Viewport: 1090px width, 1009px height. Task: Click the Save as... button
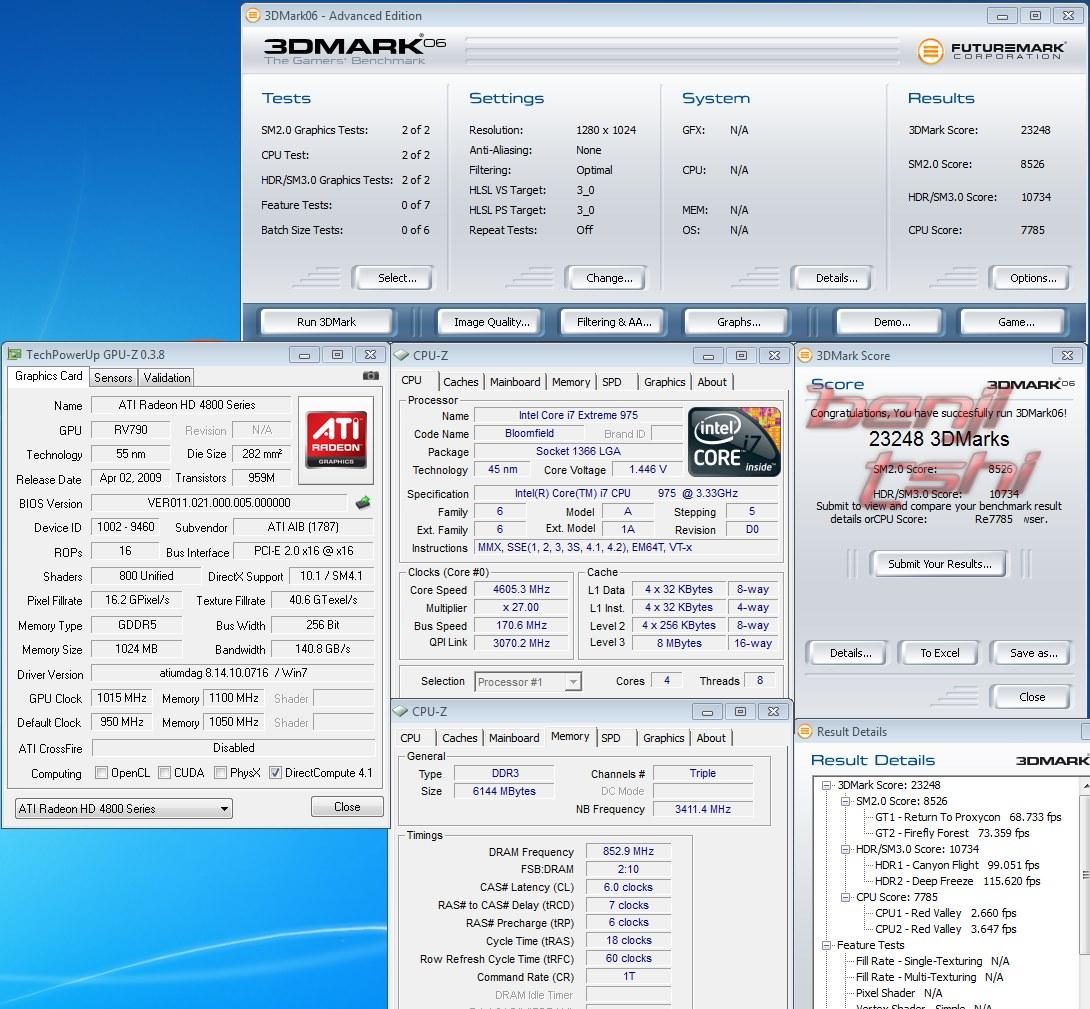pos(1033,653)
